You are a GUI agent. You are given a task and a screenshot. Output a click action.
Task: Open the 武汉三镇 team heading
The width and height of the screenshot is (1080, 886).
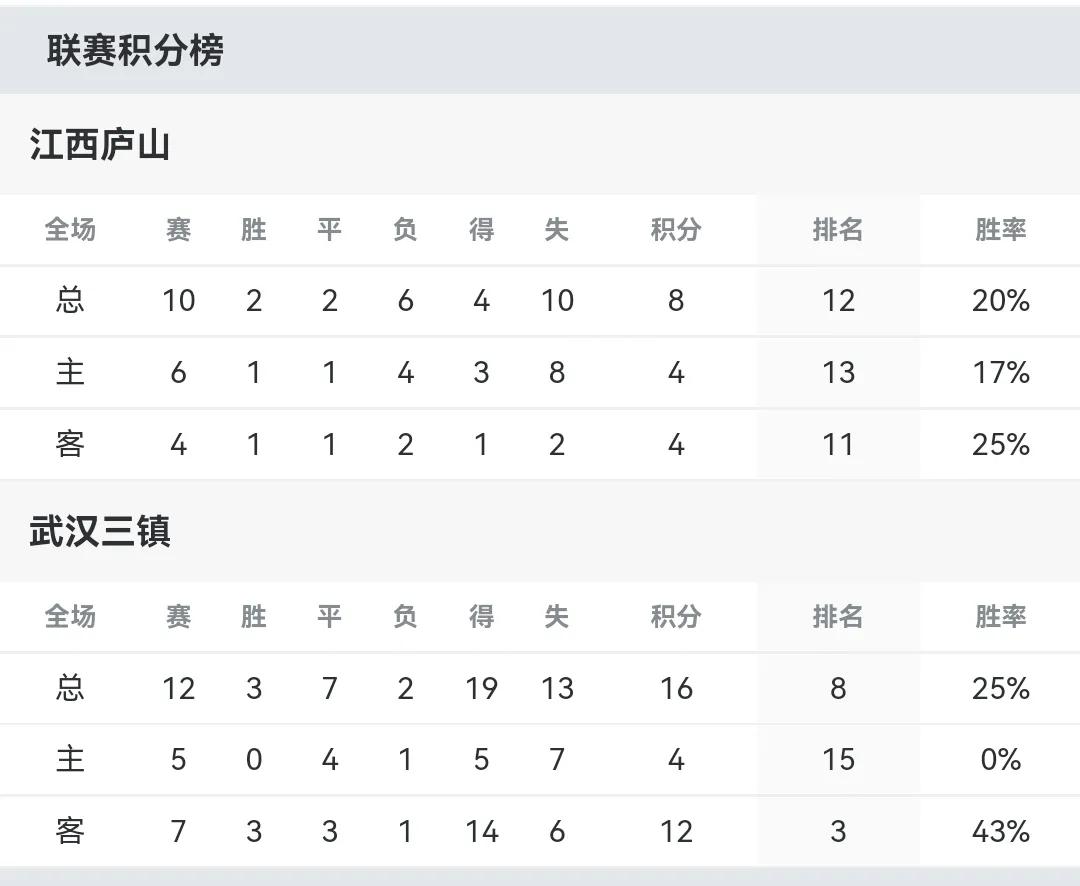tap(100, 532)
